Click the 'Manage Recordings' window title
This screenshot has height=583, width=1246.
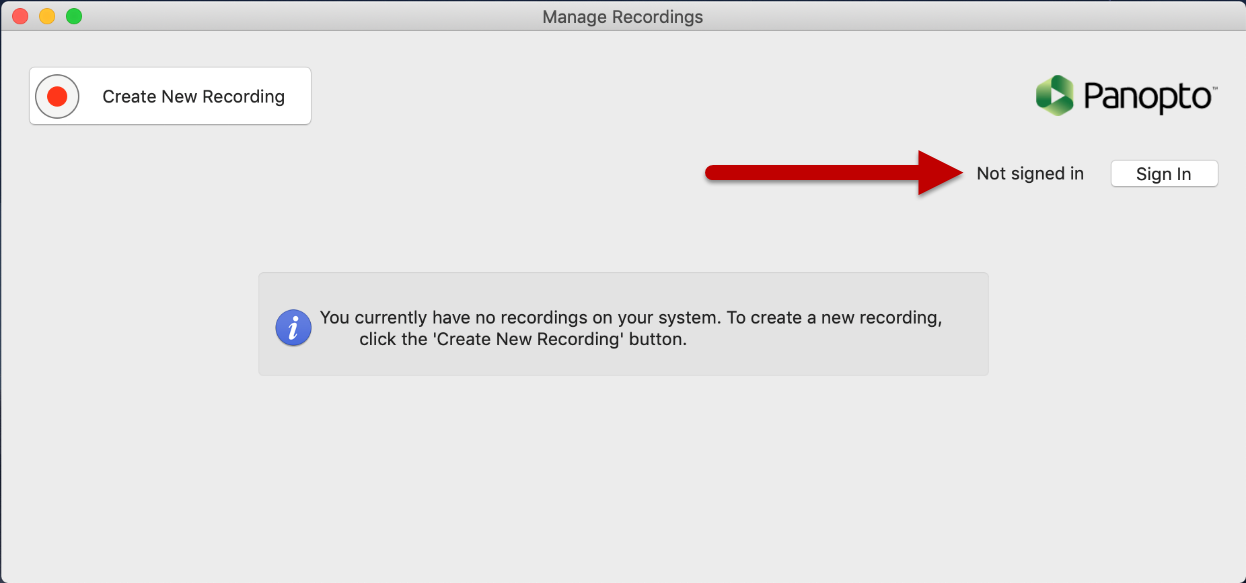pos(622,17)
